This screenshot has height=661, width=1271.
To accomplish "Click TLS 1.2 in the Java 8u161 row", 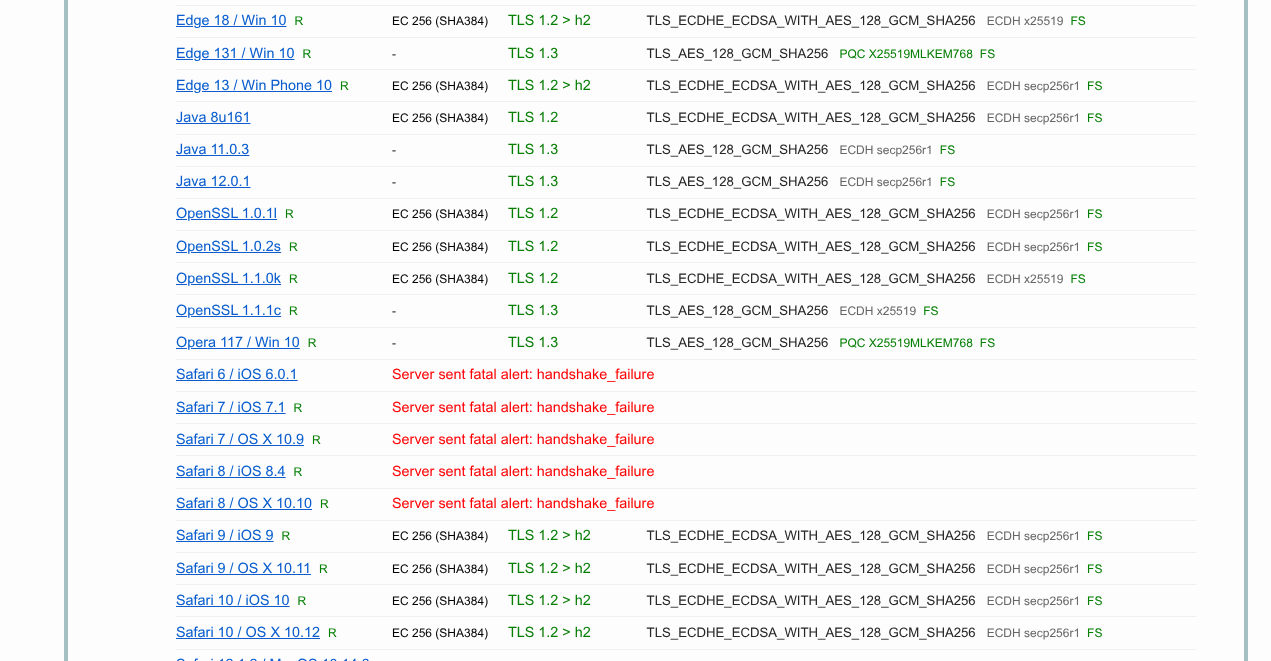I will tap(533, 117).
